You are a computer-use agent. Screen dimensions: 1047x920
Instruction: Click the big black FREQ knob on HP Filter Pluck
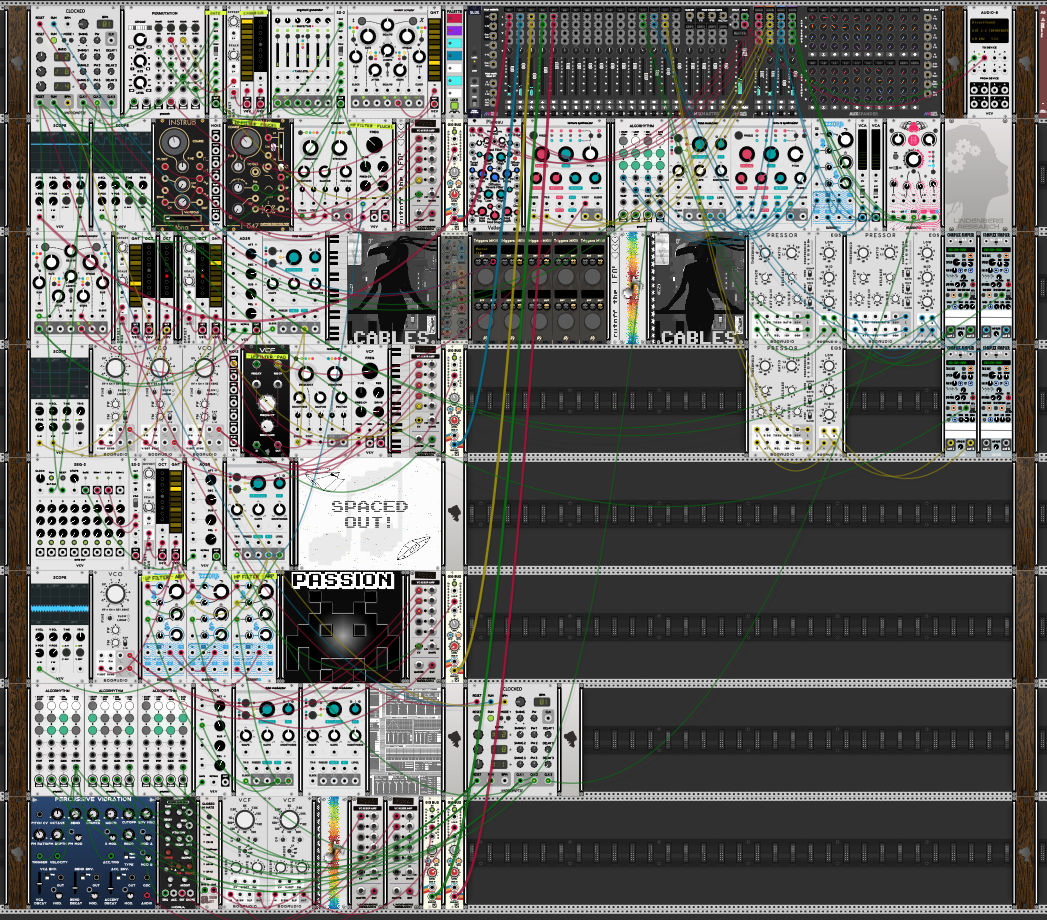coord(374,144)
